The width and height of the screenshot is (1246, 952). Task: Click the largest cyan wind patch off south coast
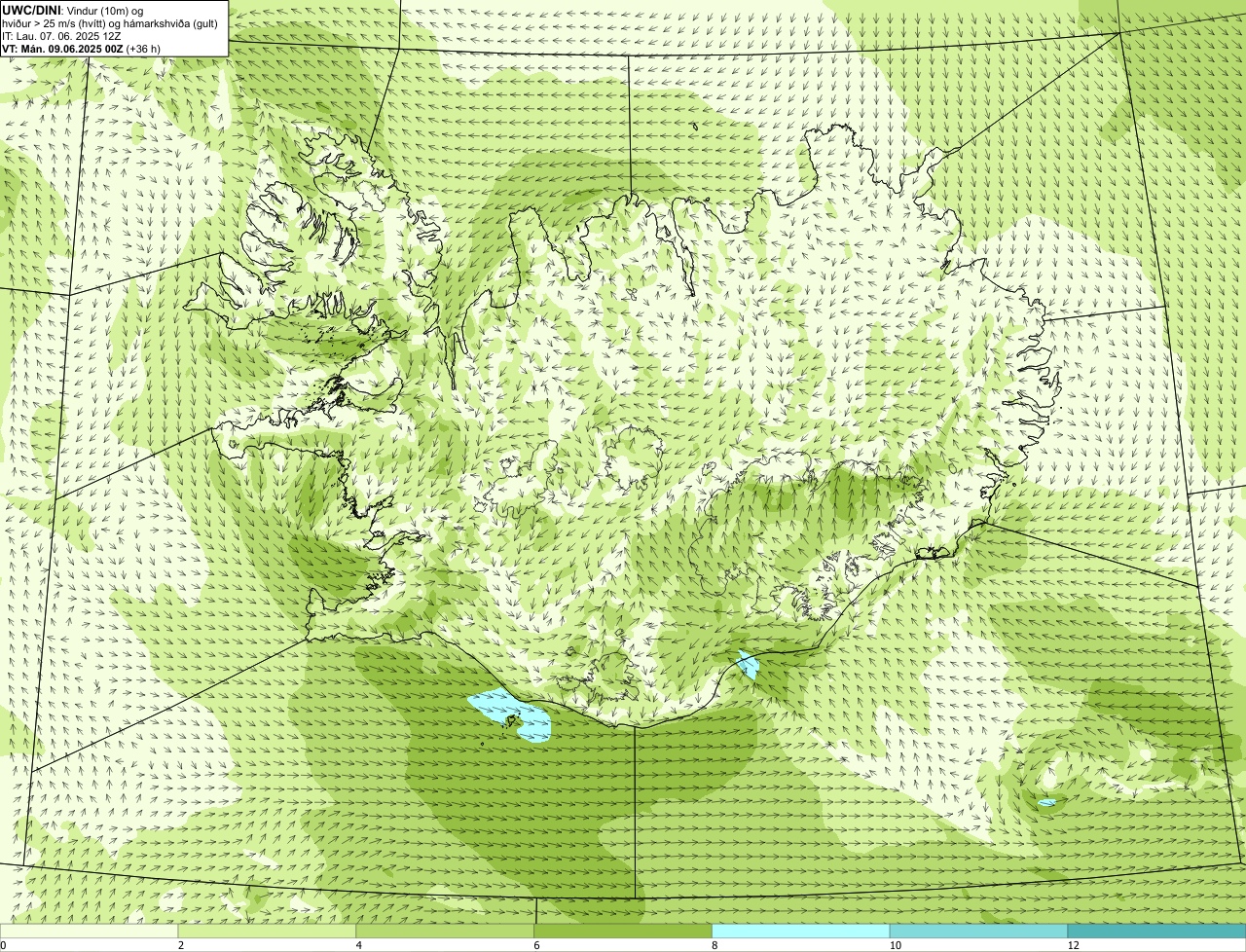[509, 714]
